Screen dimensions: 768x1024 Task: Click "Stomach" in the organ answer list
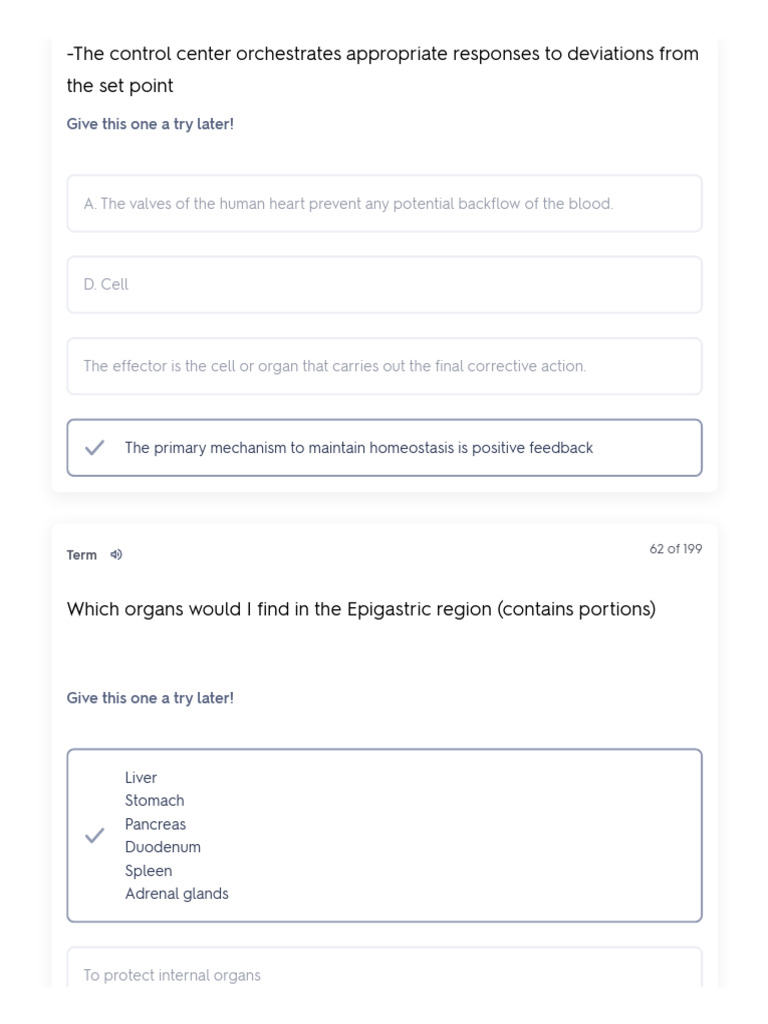coord(155,801)
